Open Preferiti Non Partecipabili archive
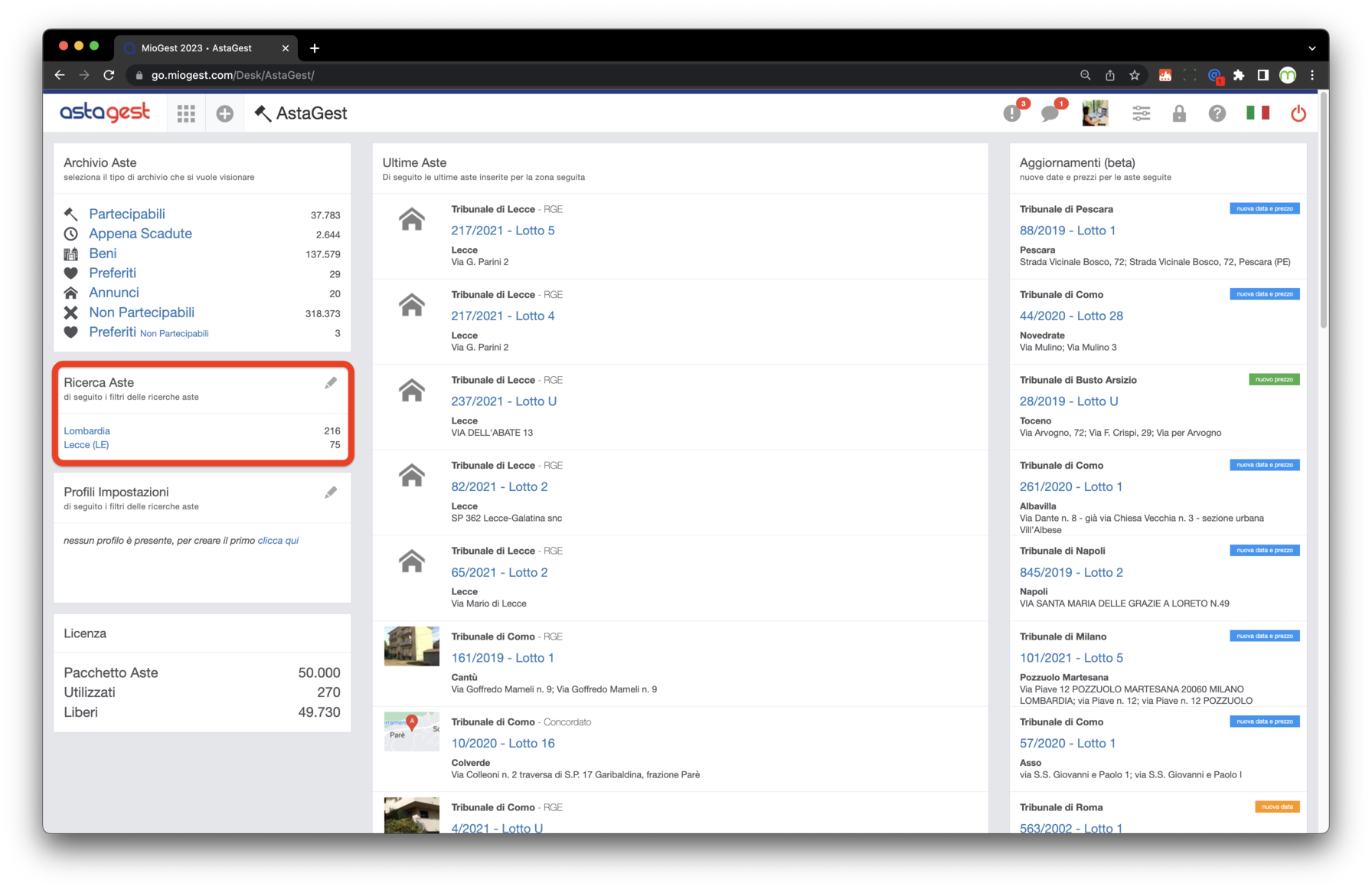1372x890 pixels. pyautogui.click(x=149, y=332)
